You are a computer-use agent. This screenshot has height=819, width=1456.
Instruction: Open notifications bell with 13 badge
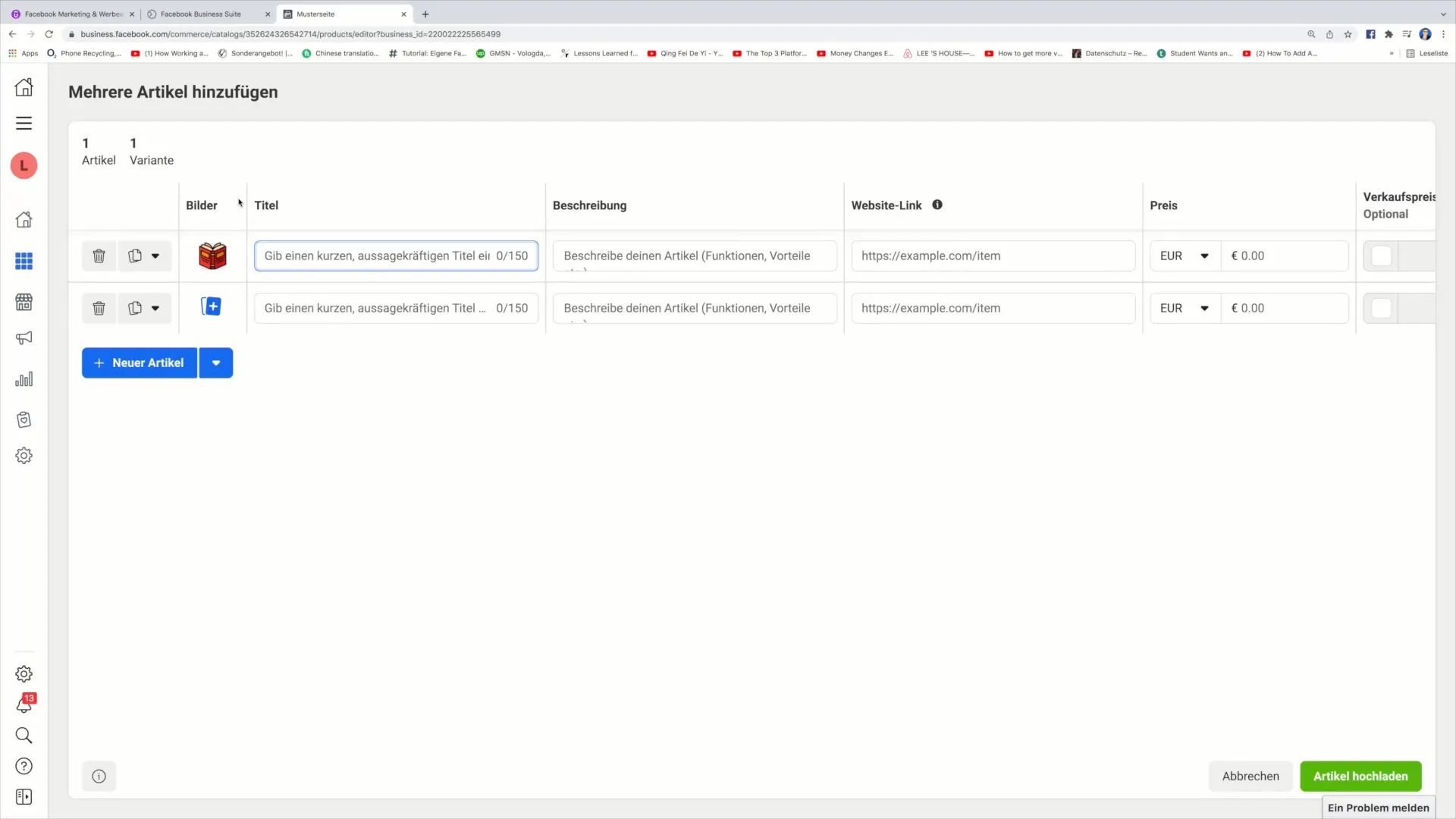coord(24,704)
